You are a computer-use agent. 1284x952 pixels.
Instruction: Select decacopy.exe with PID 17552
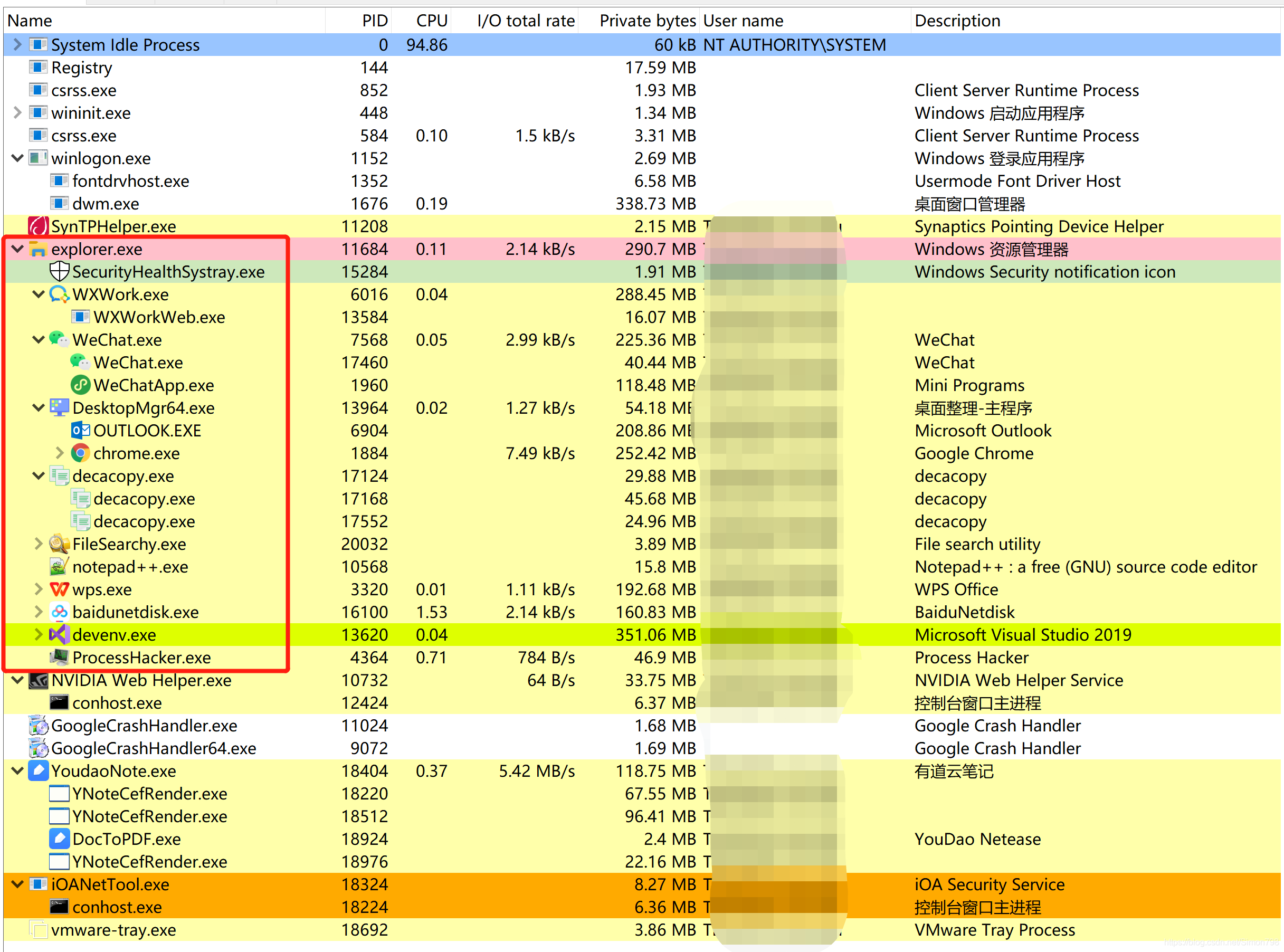[642, 521]
